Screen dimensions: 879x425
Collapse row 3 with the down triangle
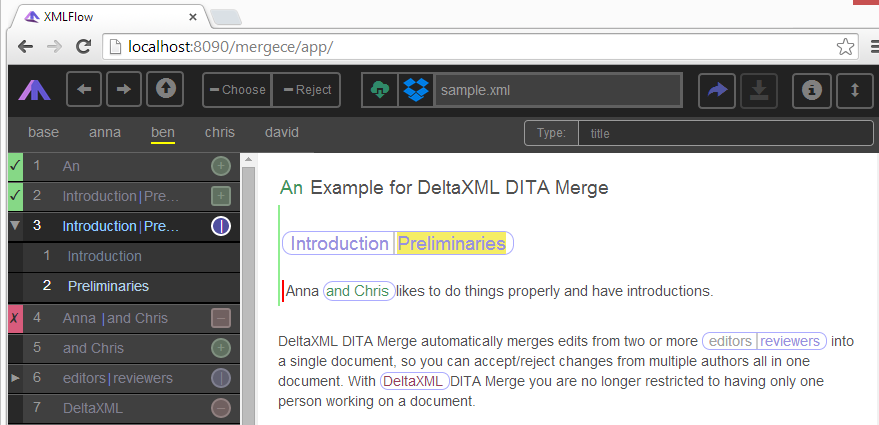pyautogui.click(x=15, y=226)
